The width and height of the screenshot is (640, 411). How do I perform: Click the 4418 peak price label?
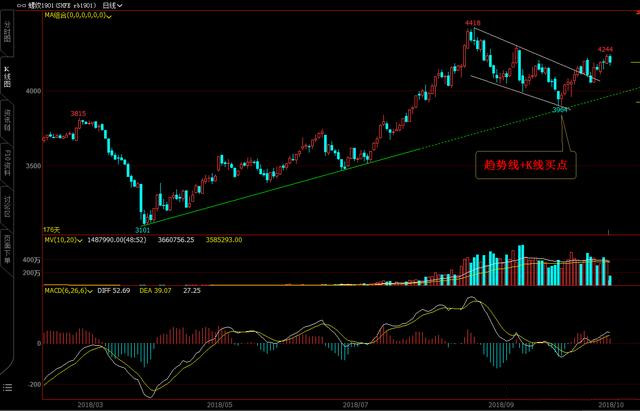(473, 23)
